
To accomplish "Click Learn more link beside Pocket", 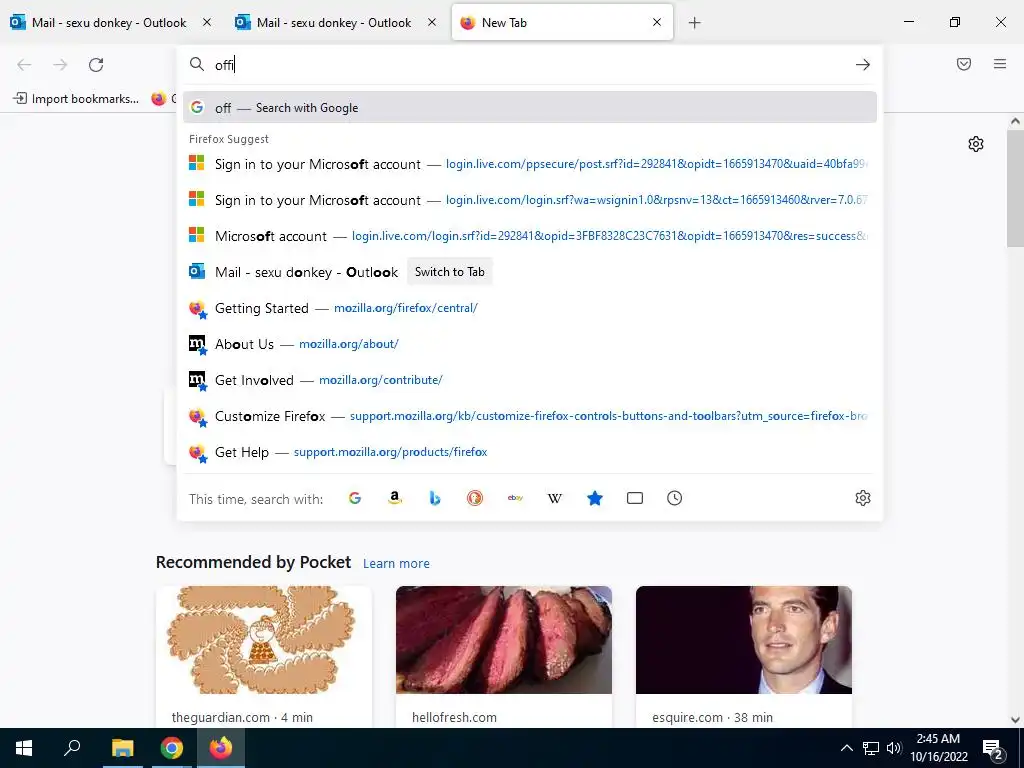I will coord(396,564).
